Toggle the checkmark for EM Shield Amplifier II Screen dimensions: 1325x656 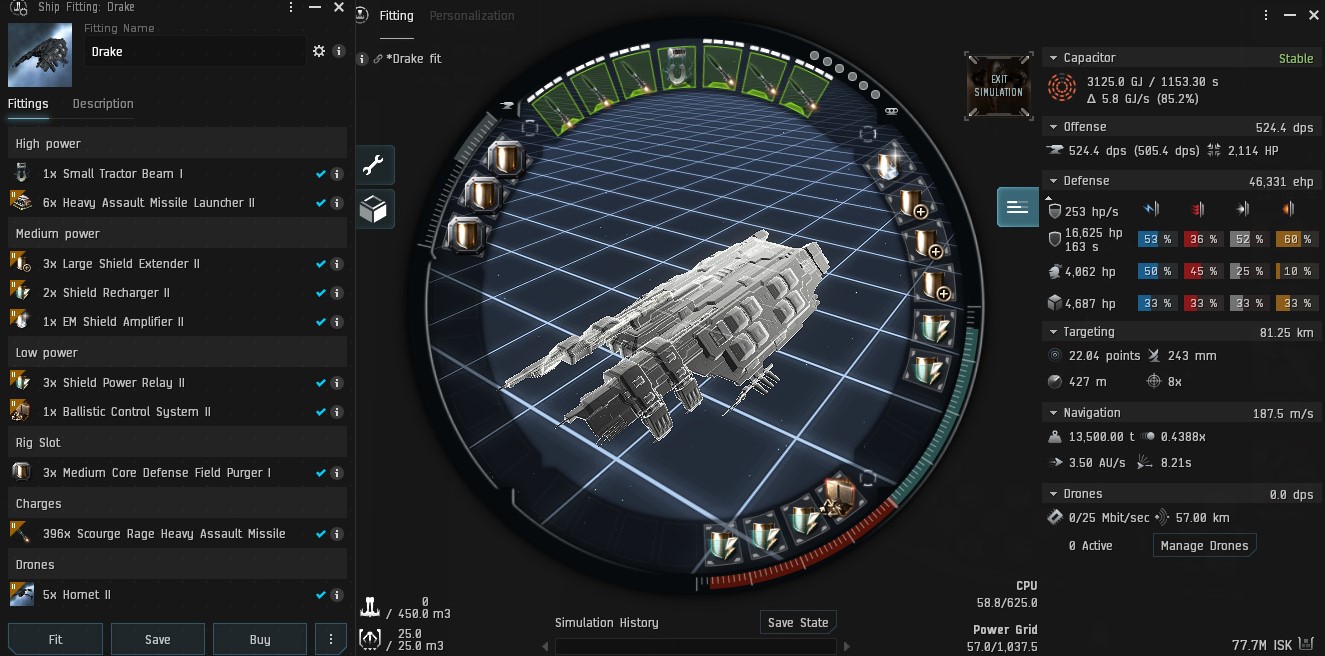click(321, 322)
